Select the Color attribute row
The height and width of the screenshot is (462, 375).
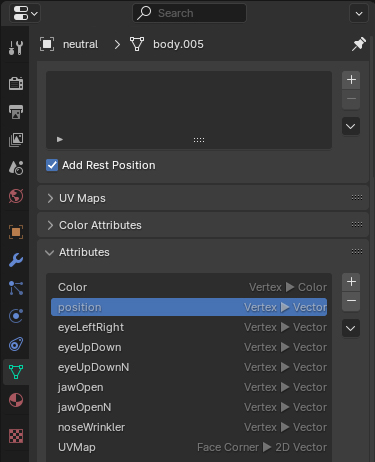tap(189, 287)
